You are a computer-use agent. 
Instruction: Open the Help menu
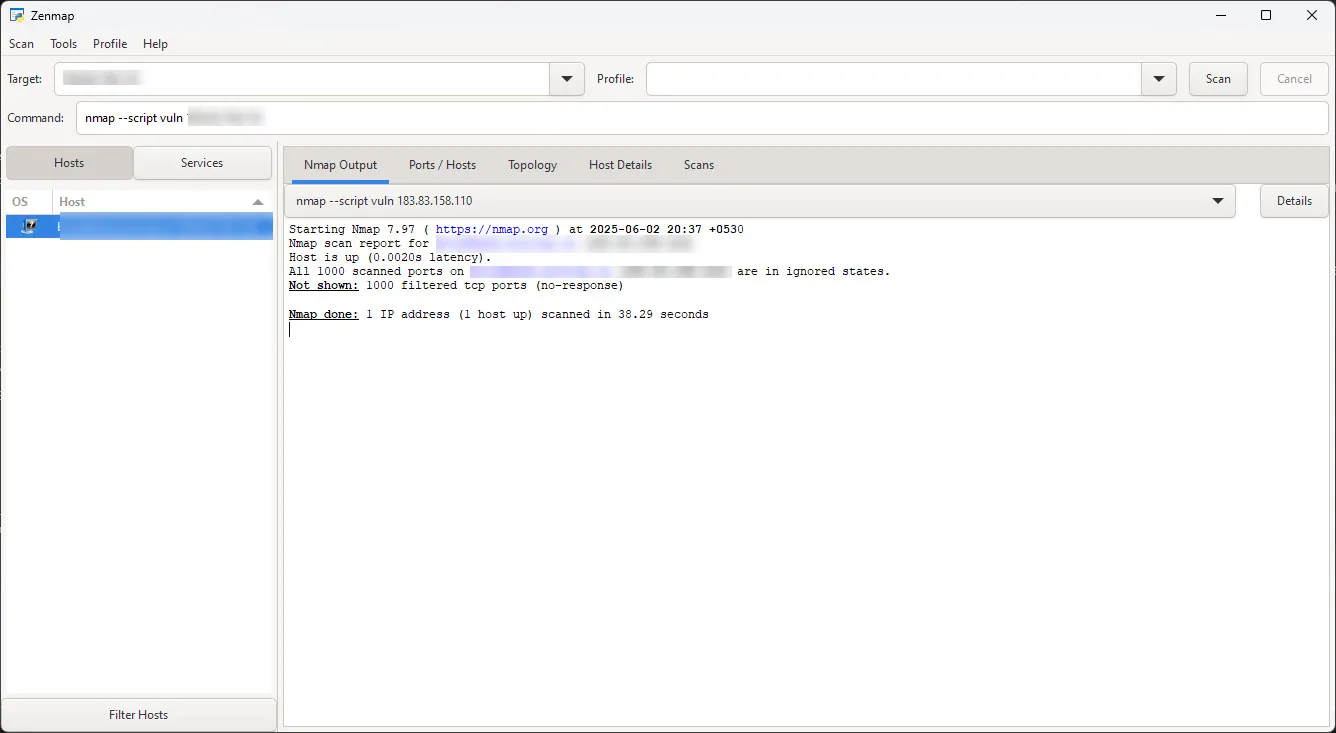155,44
